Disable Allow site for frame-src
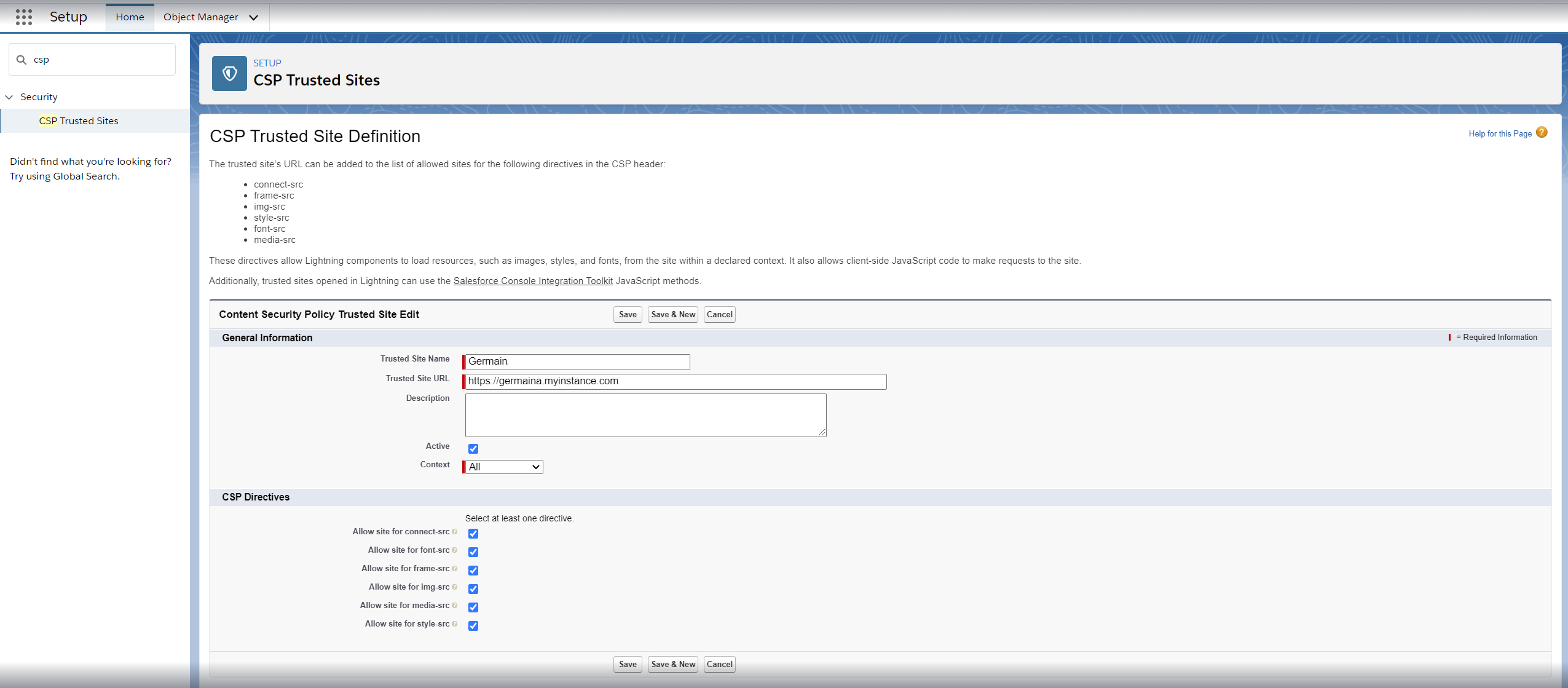 coord(472,570)
